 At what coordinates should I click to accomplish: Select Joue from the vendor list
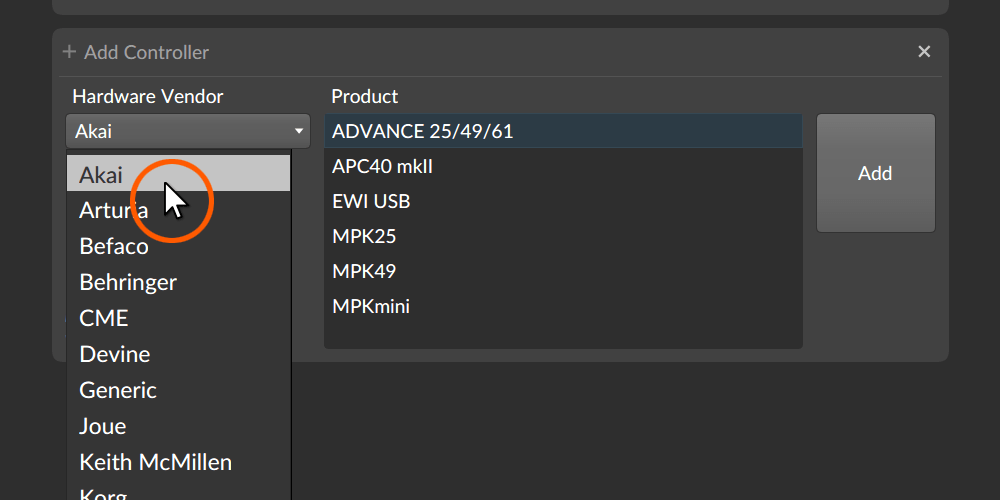coord(179,426)
